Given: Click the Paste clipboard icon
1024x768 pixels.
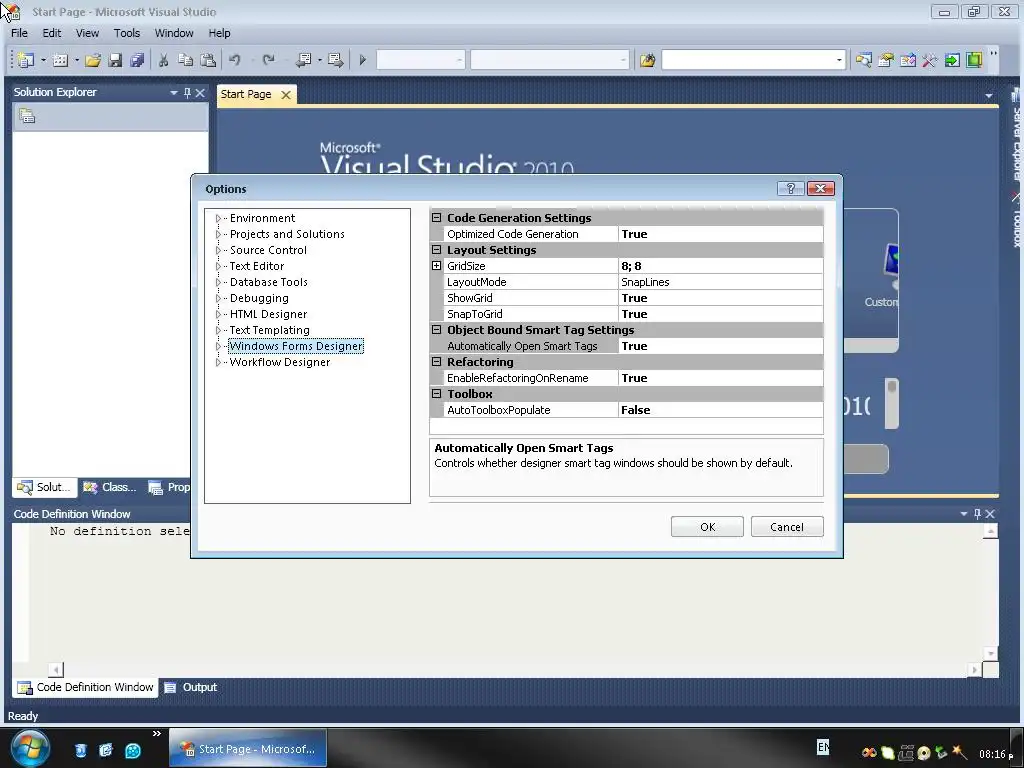Looking at the screenshot, I should tap(208, 60).
